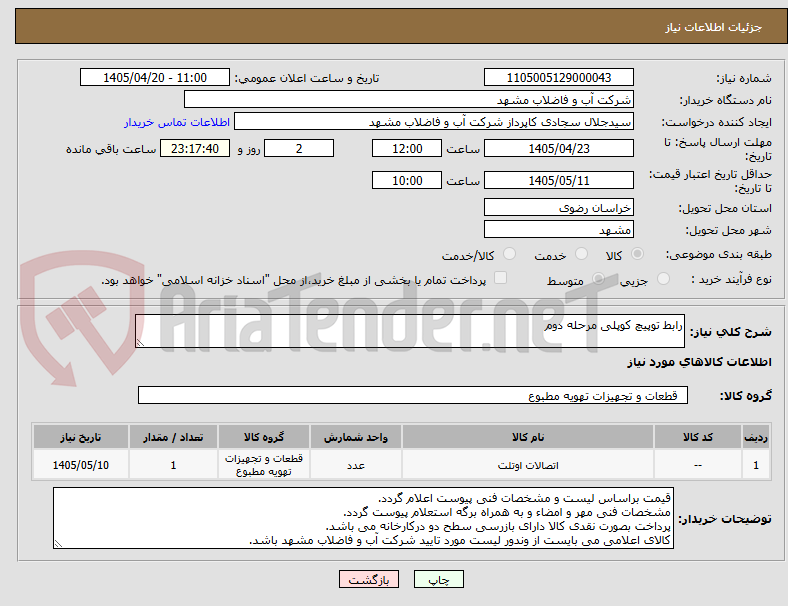Click the گروه کالا column header
Viewport: 788px width, 606px height.
pyautogui.click(x=264, y=437)
